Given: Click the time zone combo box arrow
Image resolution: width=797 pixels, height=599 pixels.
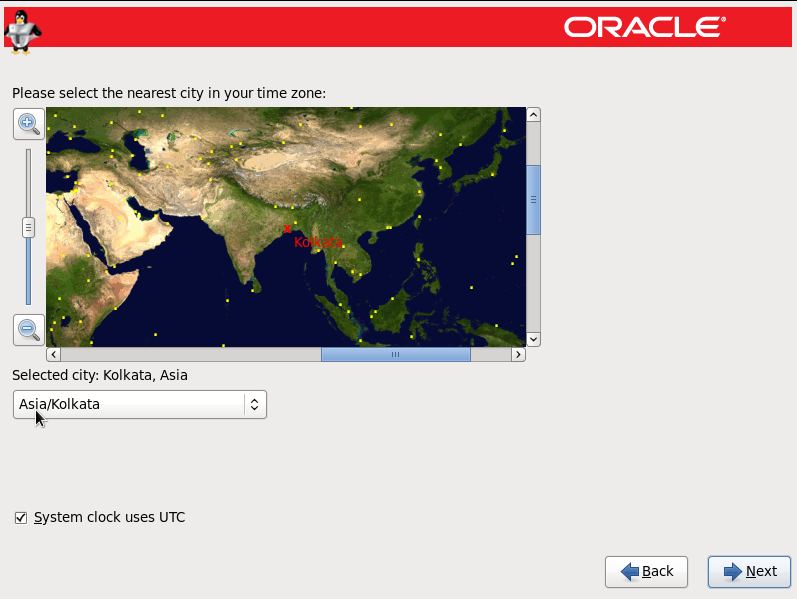Looking at the screenshot, I should point(255,404).
